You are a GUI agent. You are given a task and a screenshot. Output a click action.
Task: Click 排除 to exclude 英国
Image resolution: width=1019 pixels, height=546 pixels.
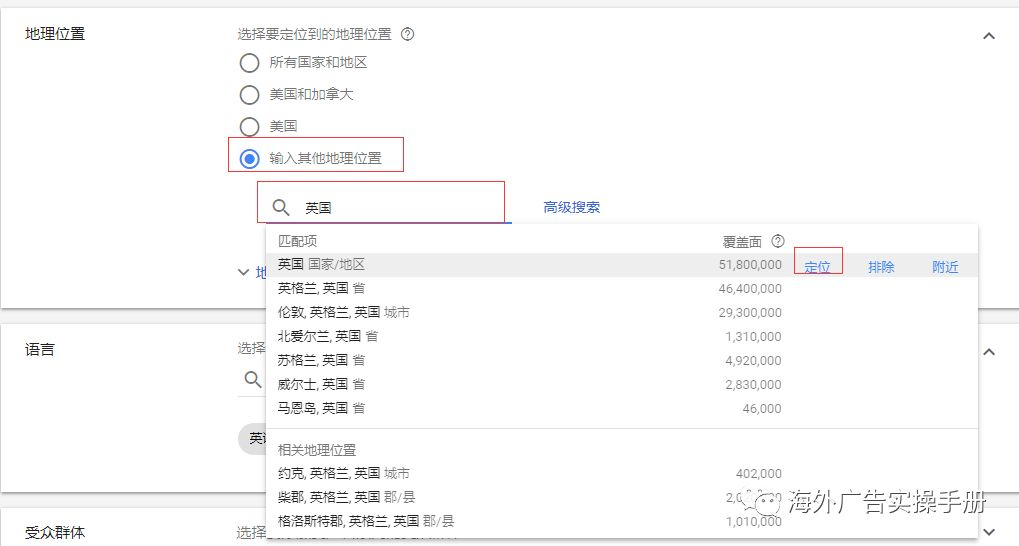[x=881, y=267]
